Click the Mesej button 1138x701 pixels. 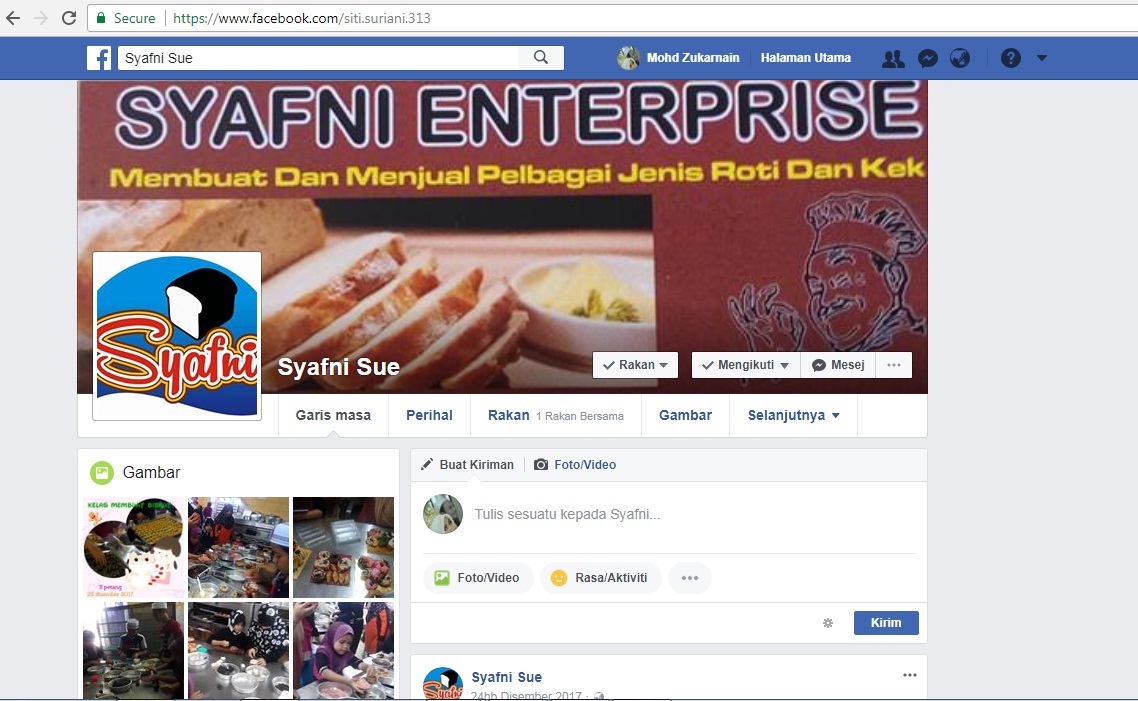[x=838, y=365]
